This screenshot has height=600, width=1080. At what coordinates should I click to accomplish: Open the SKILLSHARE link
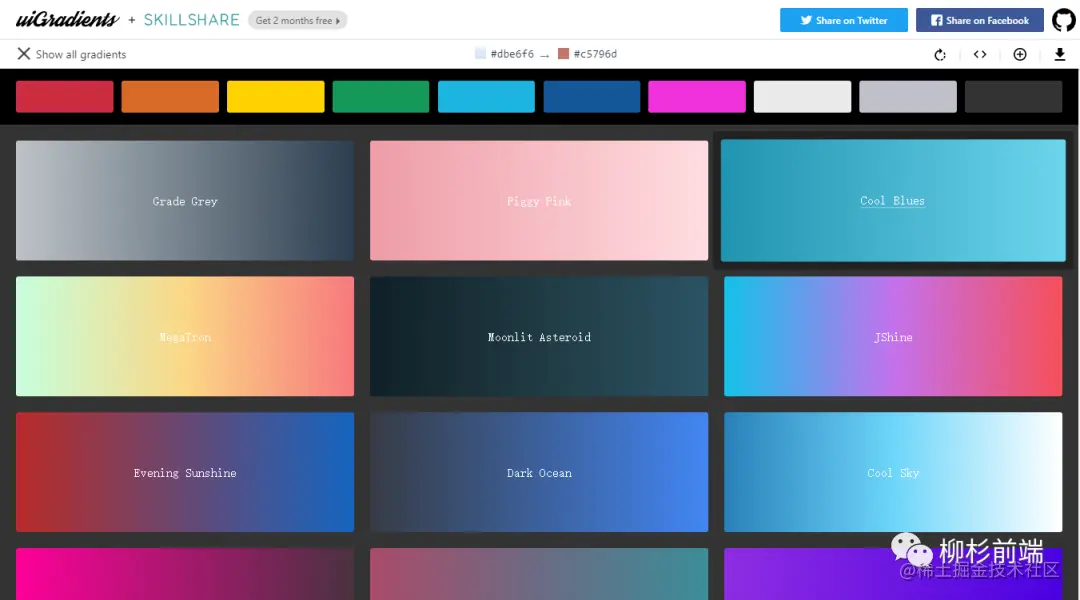tap(191, 20)
